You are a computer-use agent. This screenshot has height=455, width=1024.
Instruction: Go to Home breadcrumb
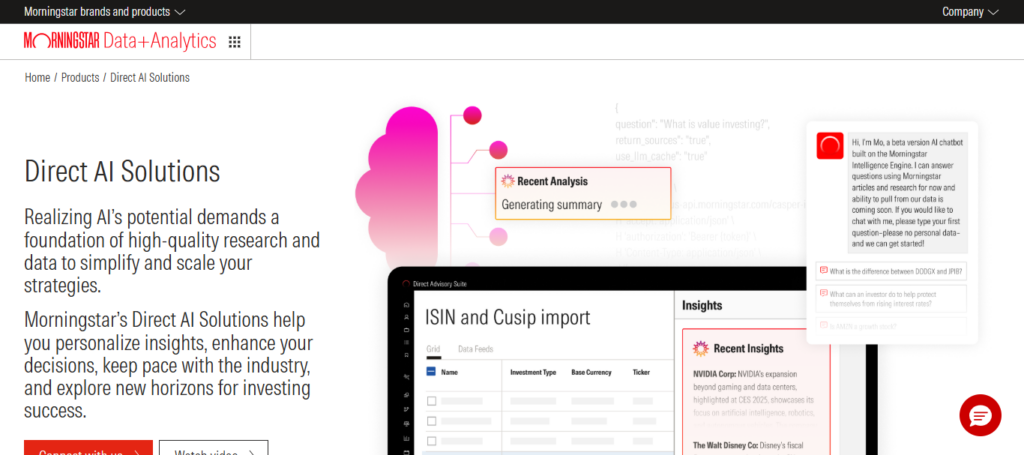click(x=37, y=78)
